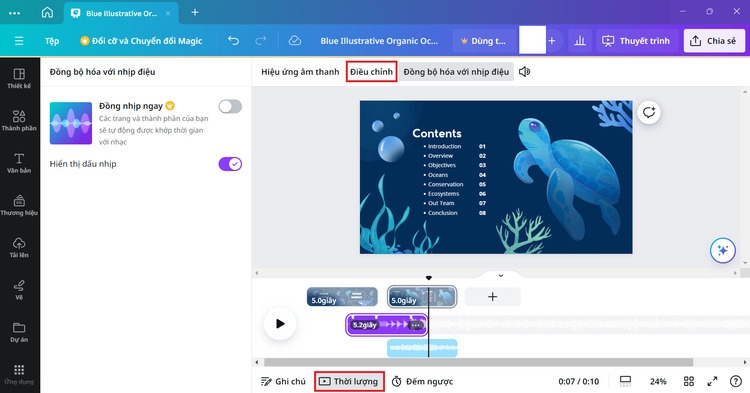The width and height of the screenshot is (750, 393).
Task: Open Đổi cỡ và Chuyển đổi Magic
Action: 141,41
